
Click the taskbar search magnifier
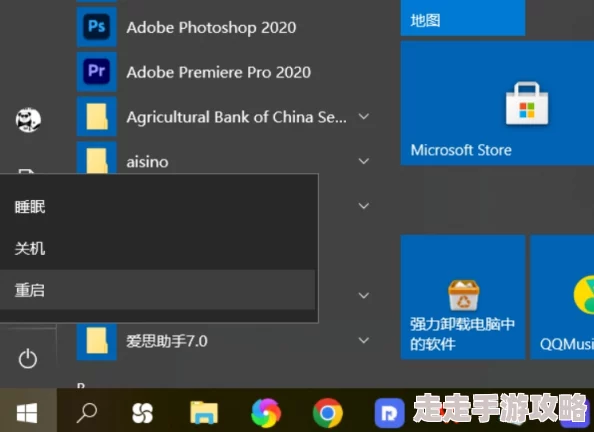pos(87,412)
